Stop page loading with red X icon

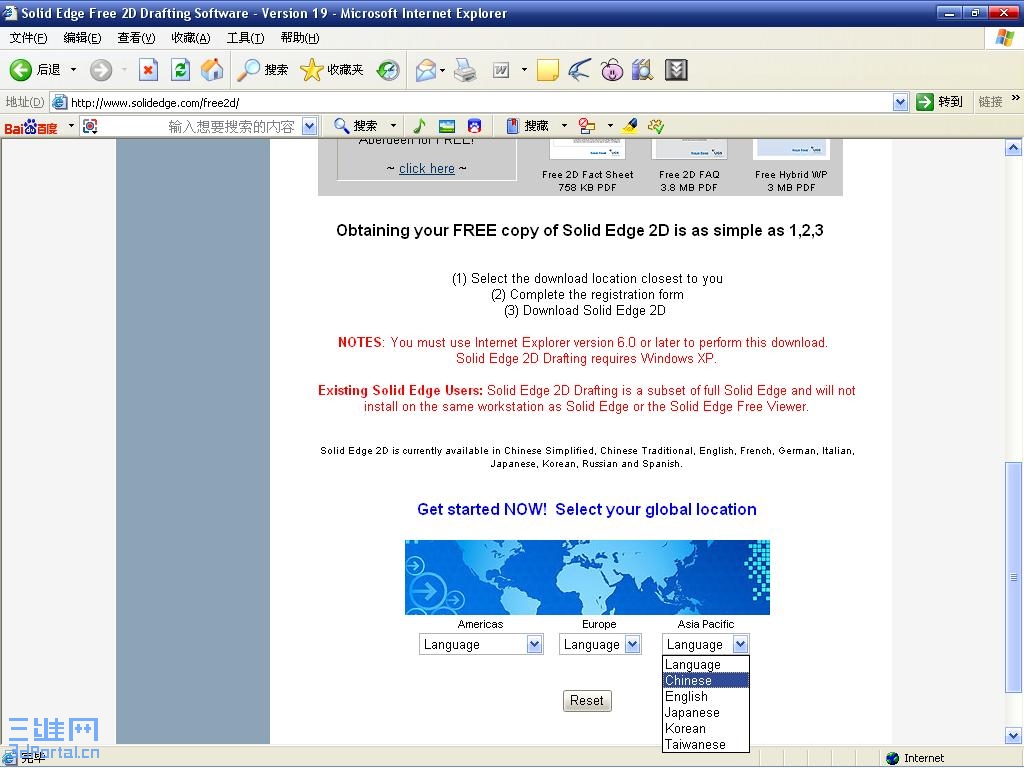coord(148,70)
